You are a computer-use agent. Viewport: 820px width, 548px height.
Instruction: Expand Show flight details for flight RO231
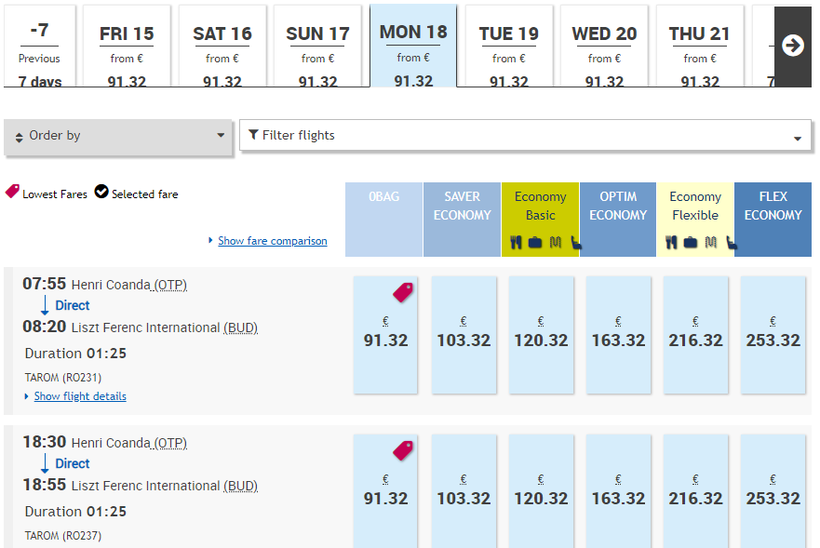(80, 396)
